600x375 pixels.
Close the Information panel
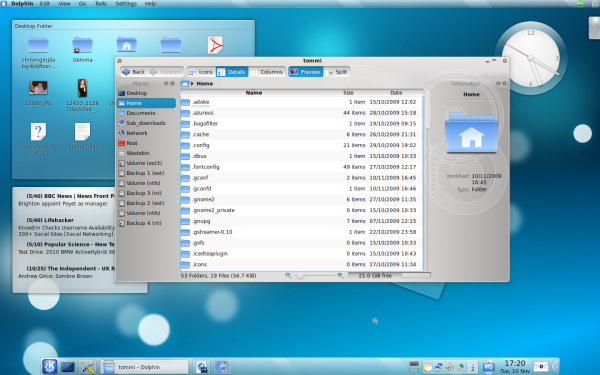pyautogui.click(x=504, y=83)
